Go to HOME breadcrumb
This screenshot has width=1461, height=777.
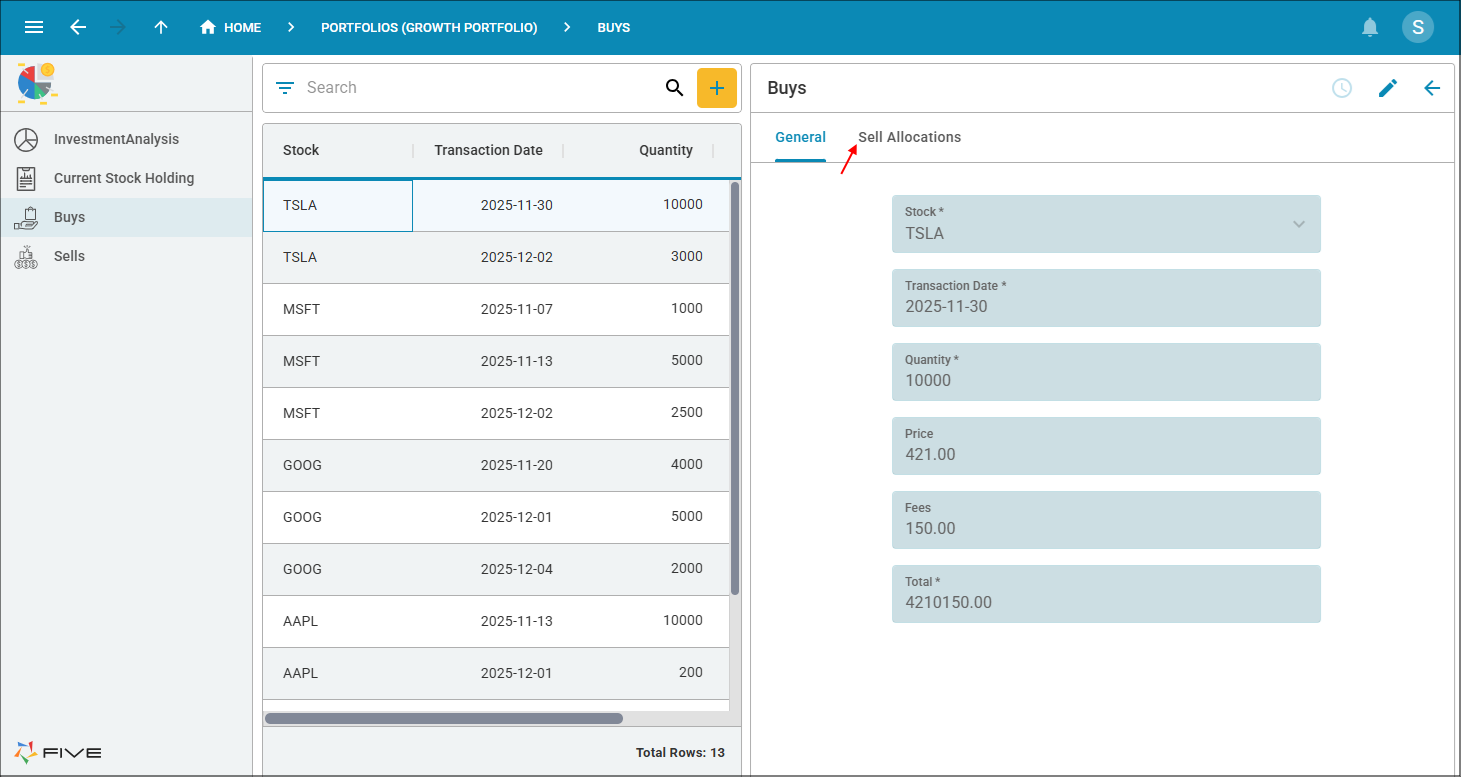[x=230, y=27]
